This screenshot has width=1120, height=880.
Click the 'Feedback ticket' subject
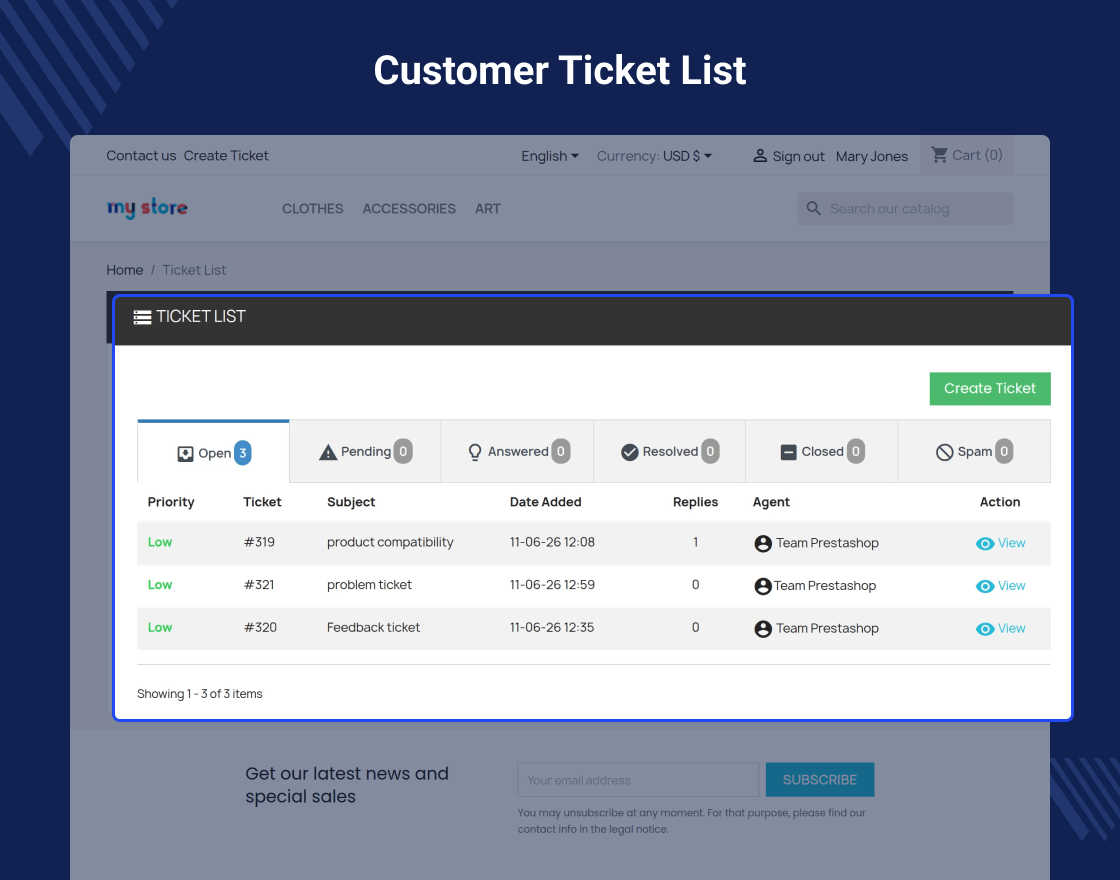pyautogui.click(x=373, y=628)
